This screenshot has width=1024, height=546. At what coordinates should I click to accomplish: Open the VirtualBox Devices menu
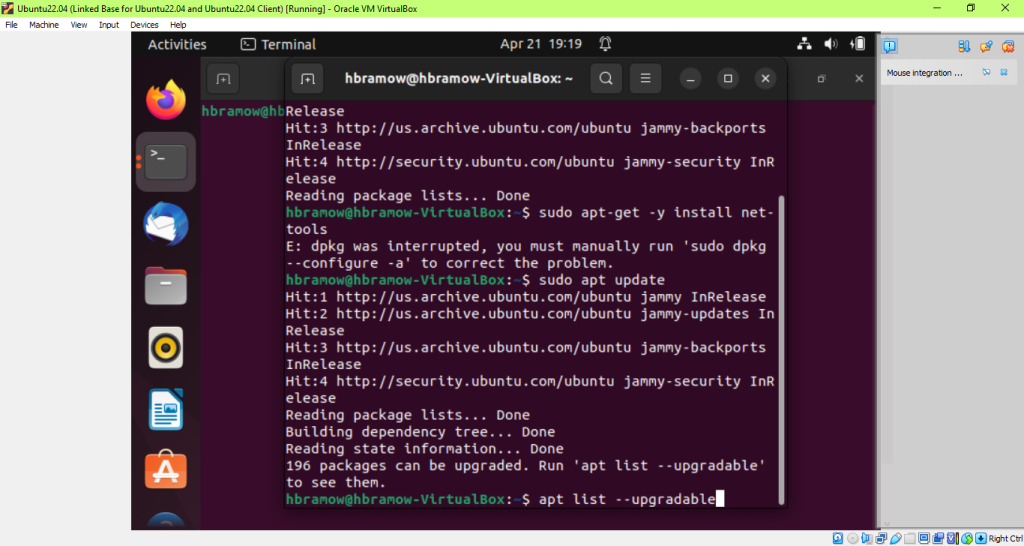pos(144,24)
